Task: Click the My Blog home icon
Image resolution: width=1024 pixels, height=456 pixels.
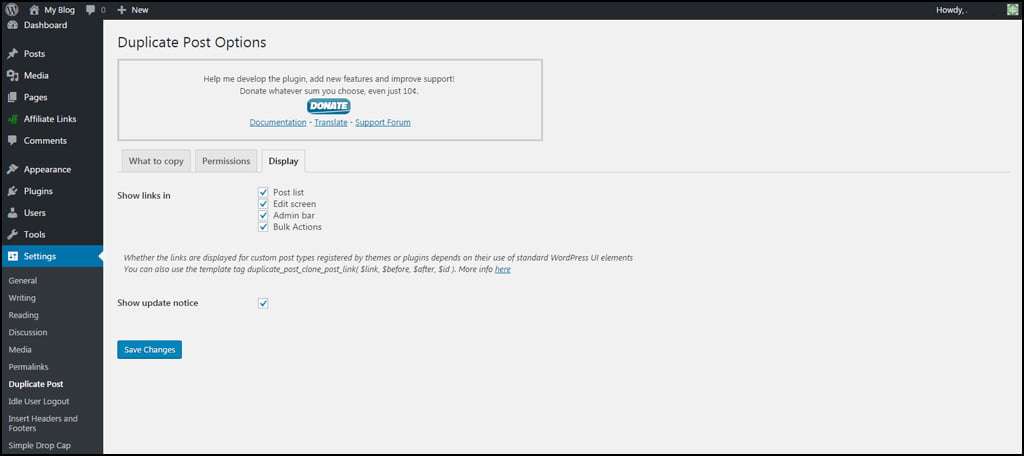Action: tap(35, 10)
